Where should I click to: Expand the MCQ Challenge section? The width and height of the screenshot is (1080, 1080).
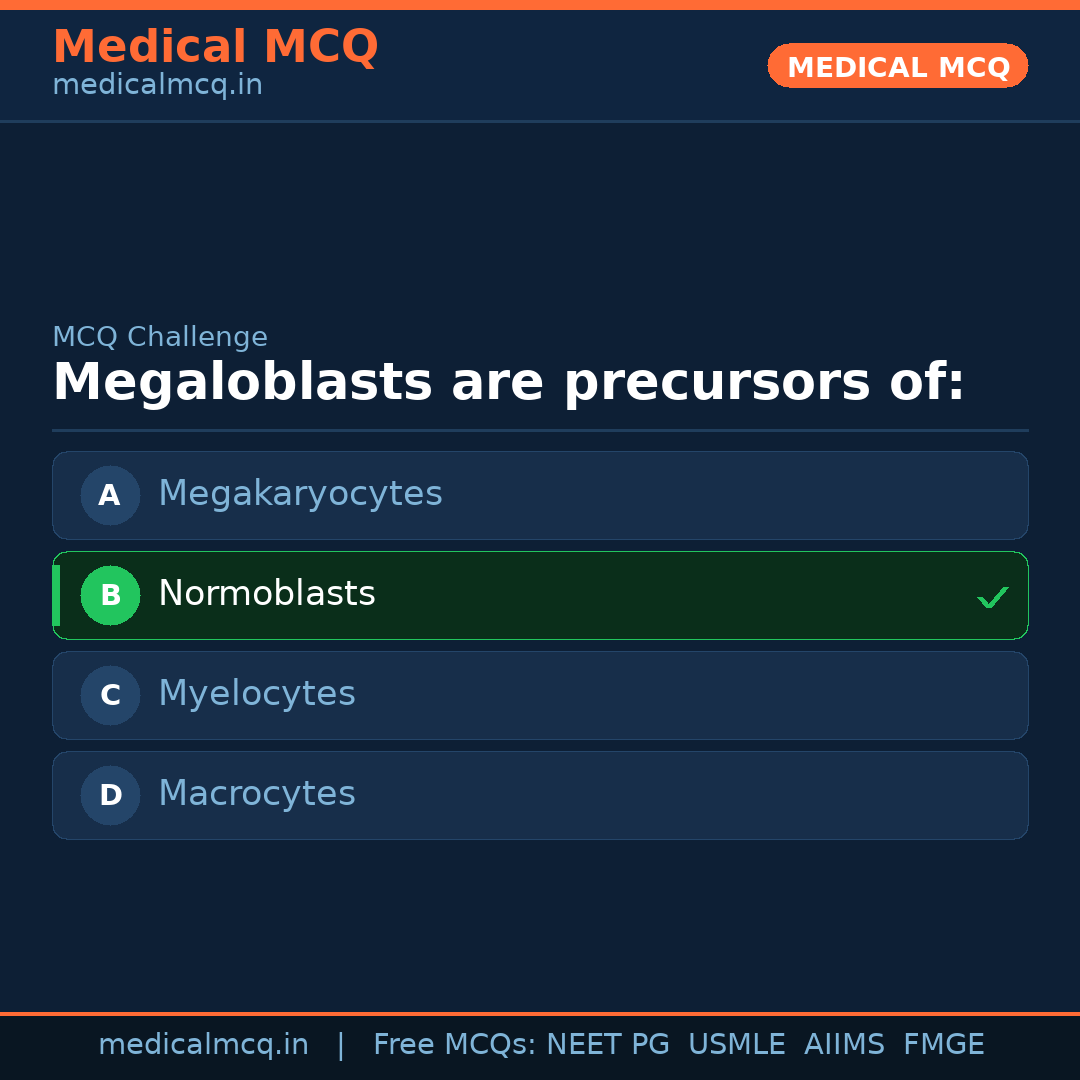160,337
